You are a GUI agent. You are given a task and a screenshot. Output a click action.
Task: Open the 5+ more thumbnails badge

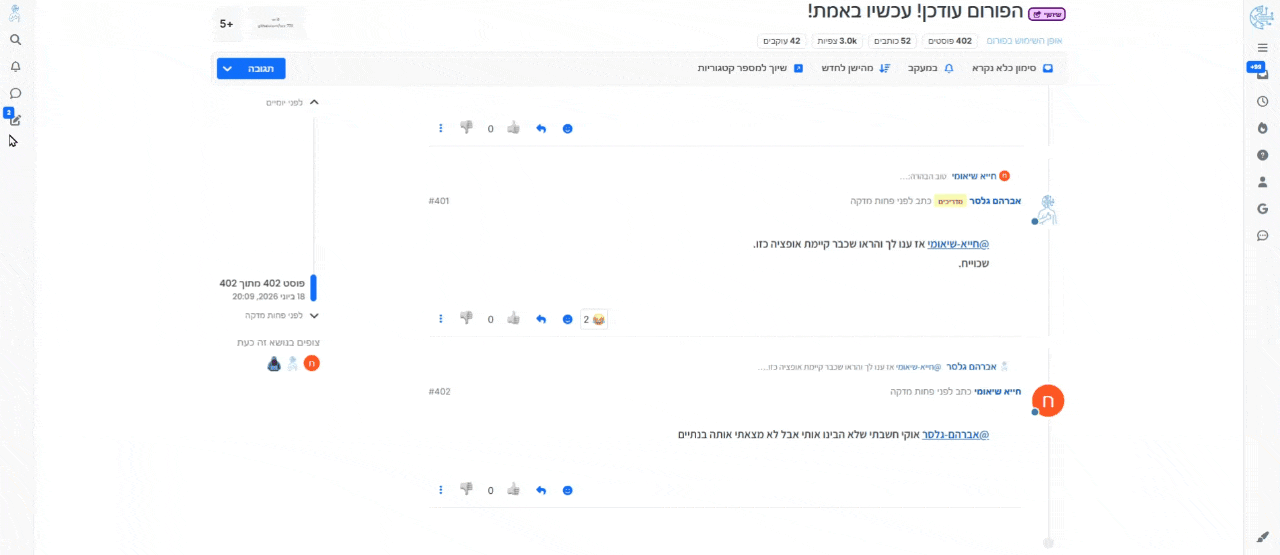click(226, 24)
